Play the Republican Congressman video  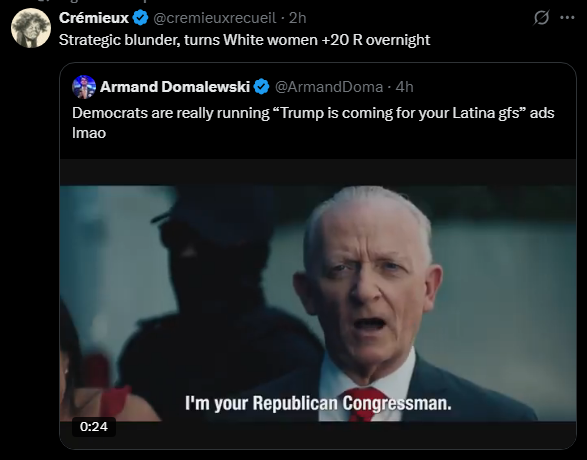click(x=318, y=304)
